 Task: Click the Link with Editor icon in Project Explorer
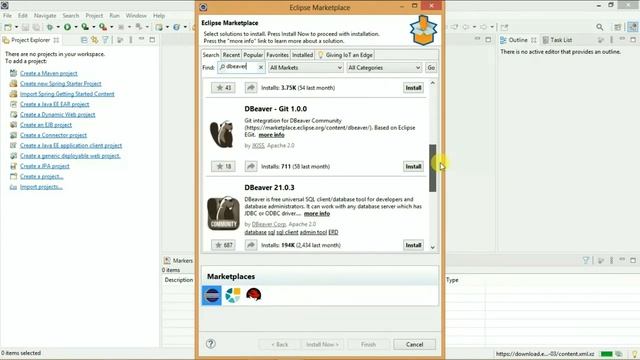(x=95, y=40)
